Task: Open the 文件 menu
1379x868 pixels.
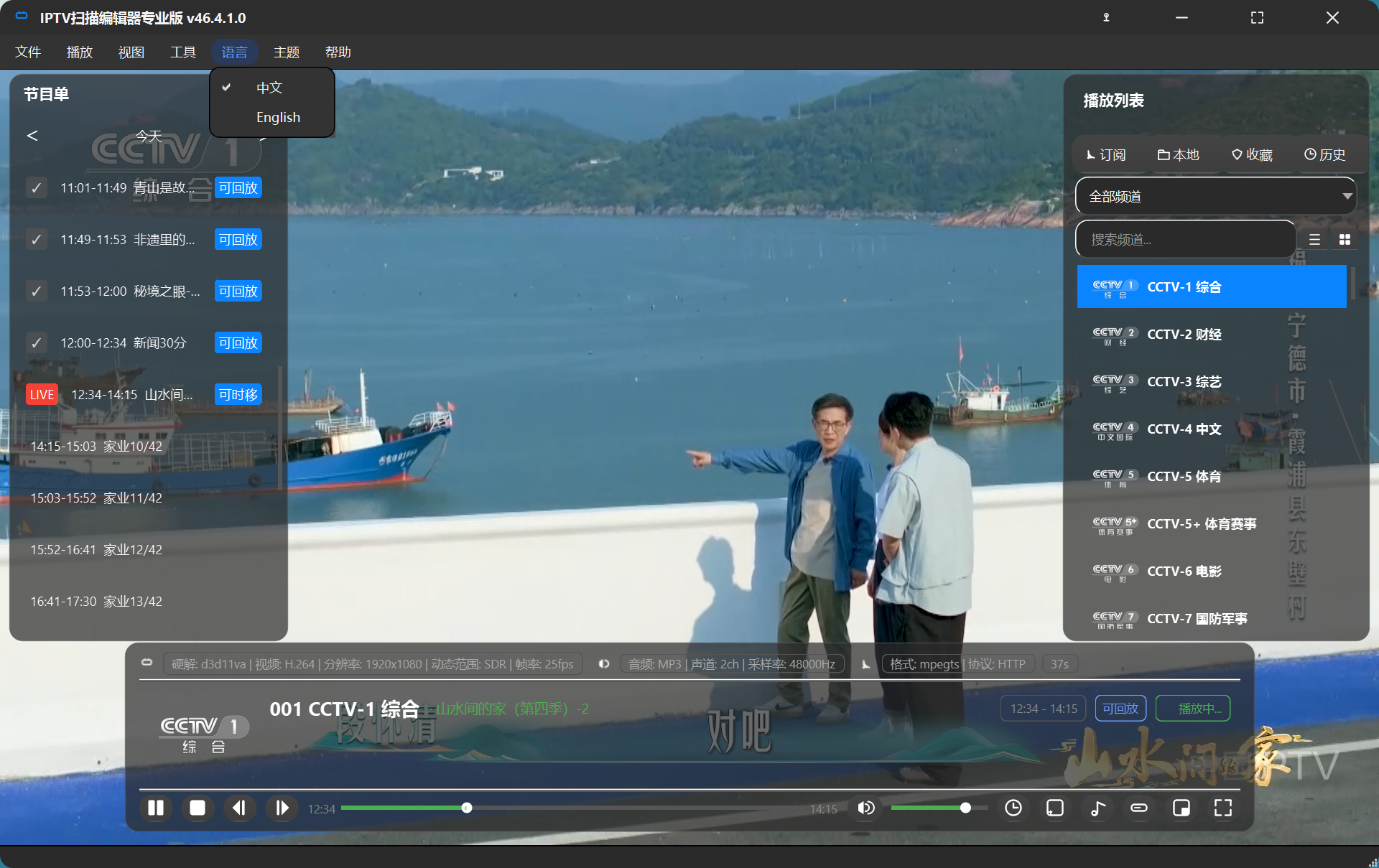Action: click(x=28, y=52)
